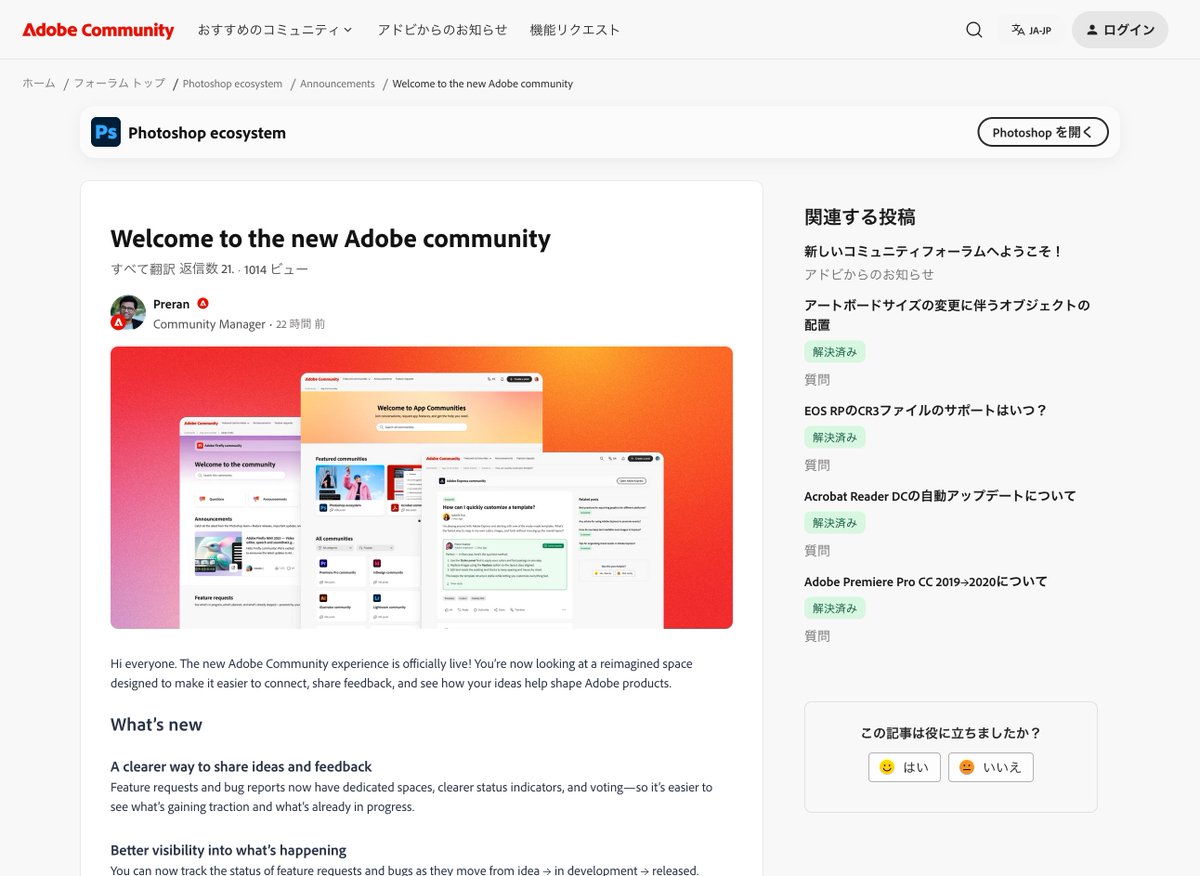Screen dimensions: 1200x876
Task: Click Better visibility into what's happening heading
Action: (x=229, y=851)
